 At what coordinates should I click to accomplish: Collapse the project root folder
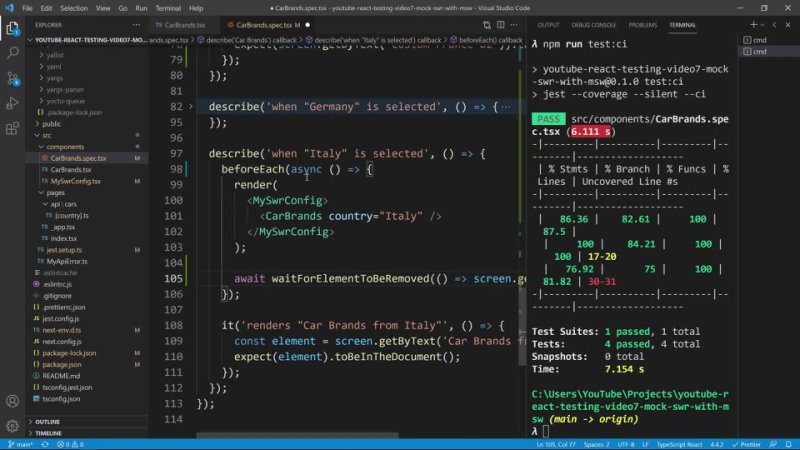(x=31, y=40)
